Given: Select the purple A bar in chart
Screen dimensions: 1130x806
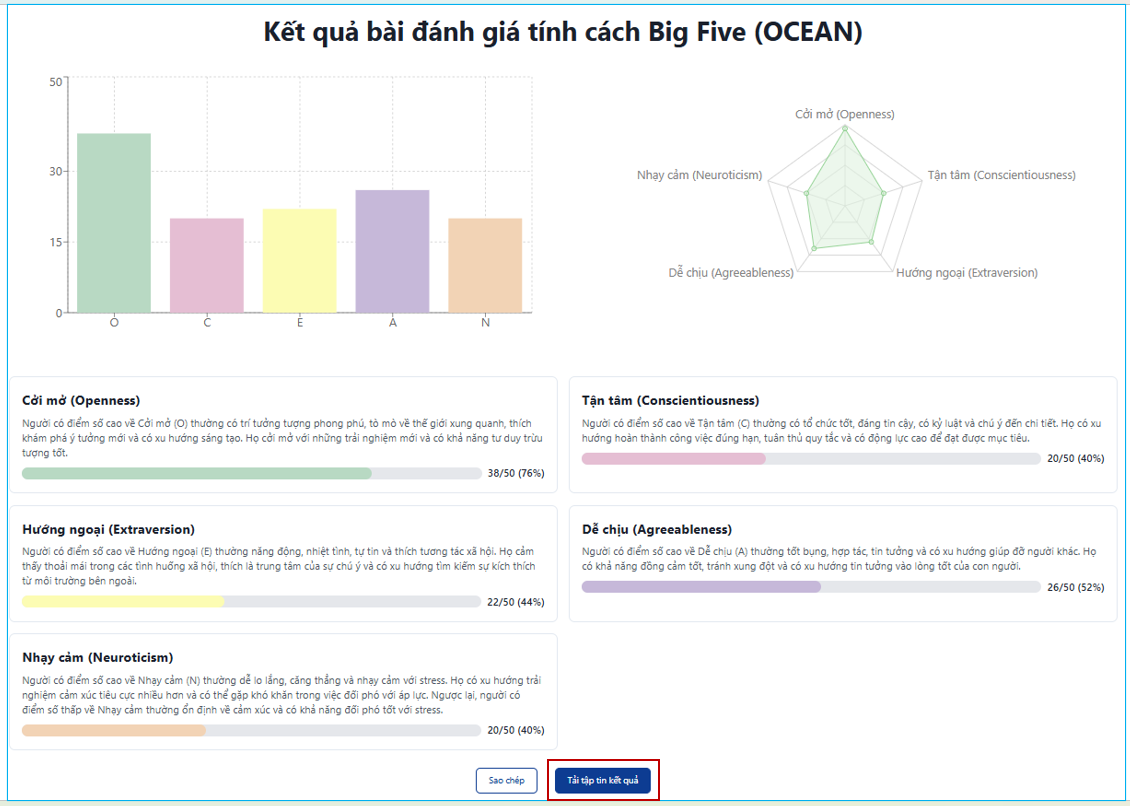Looking at the screenshot, I should [x=392, y=252].
